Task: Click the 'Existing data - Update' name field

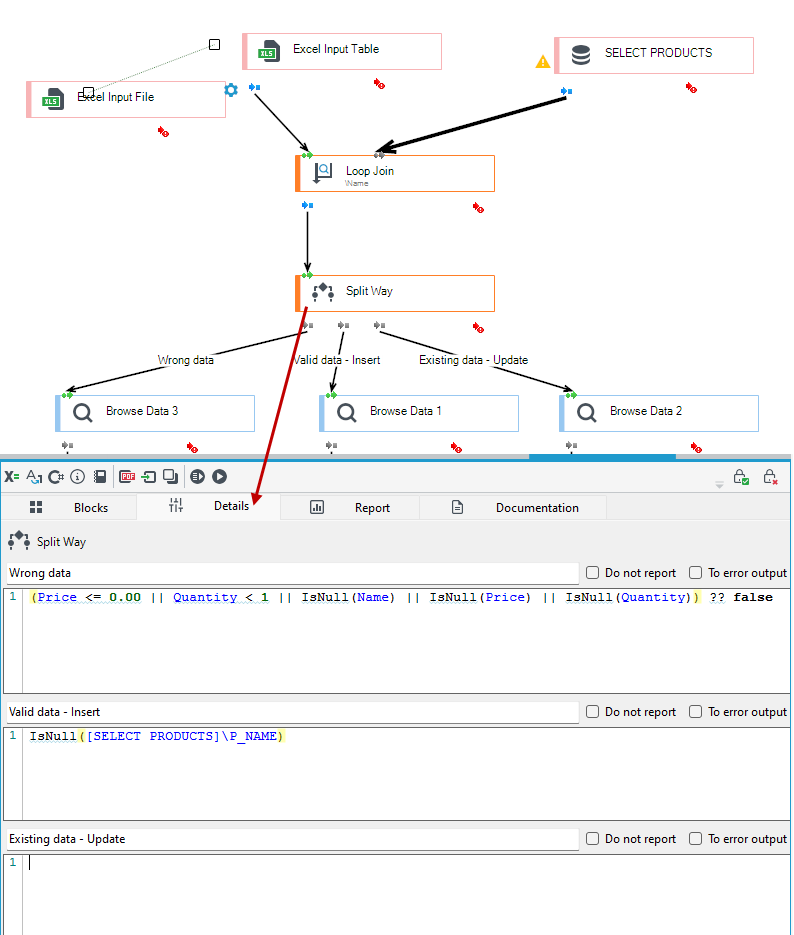Action: (x=292, y=839)
